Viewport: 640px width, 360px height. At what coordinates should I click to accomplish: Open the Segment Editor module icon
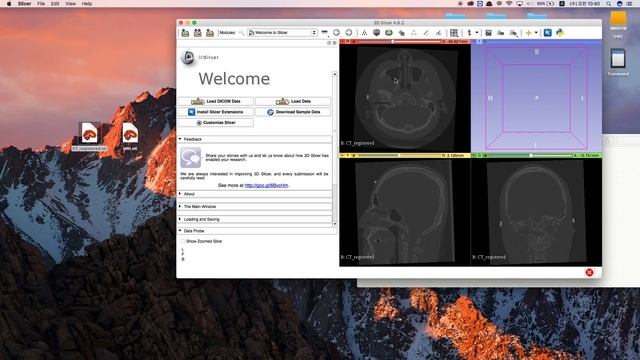click(438, 33)
